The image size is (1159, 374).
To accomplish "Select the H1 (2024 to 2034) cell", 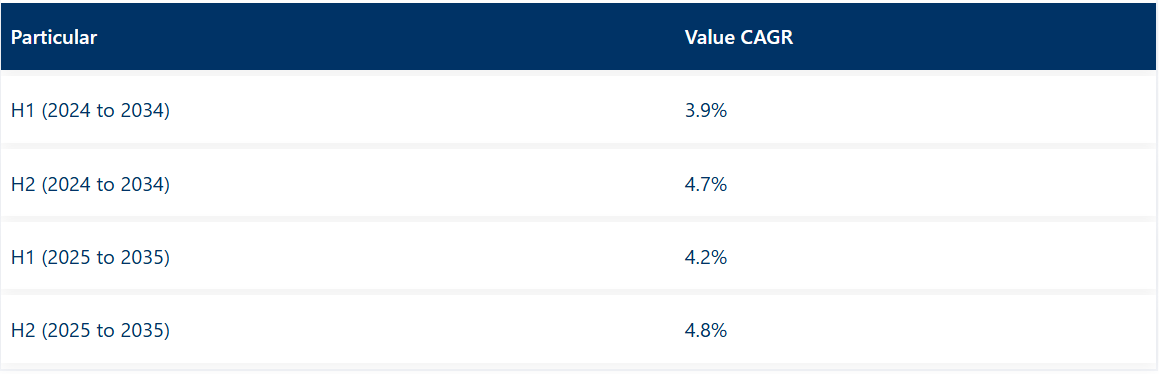I will click(338, 110).
